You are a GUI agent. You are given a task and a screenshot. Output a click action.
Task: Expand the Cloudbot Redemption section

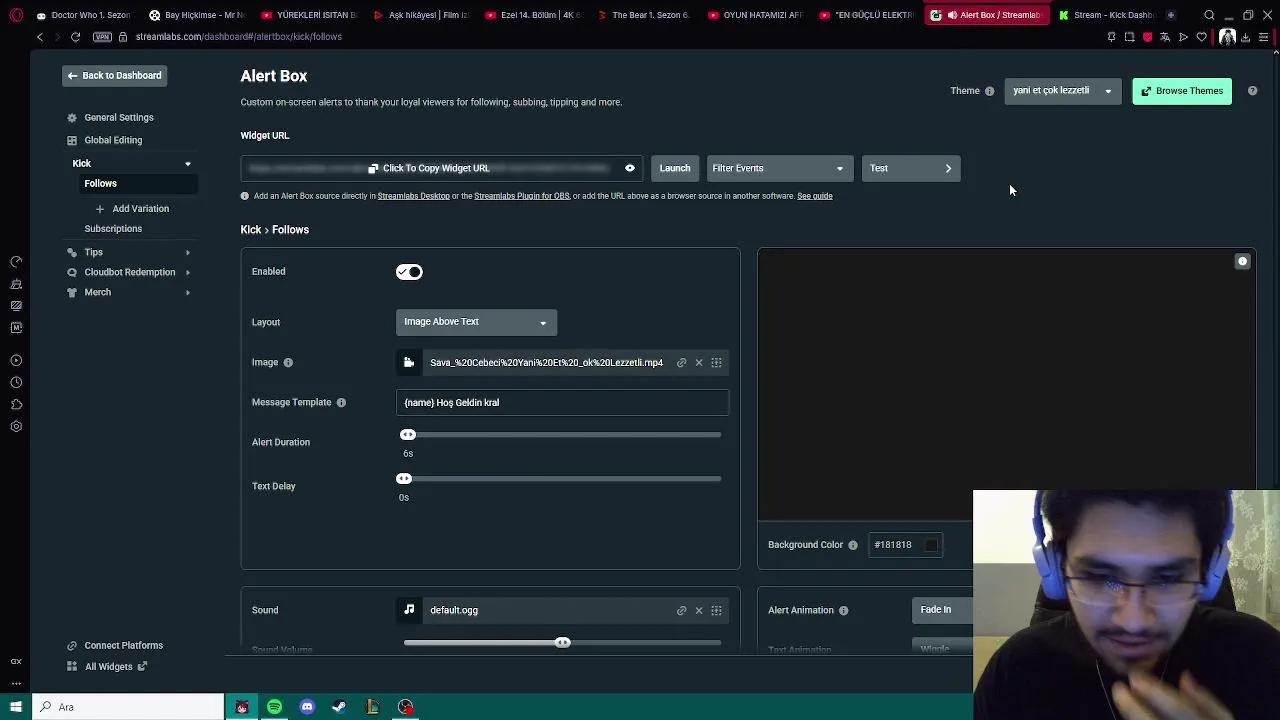pos(187,272)
